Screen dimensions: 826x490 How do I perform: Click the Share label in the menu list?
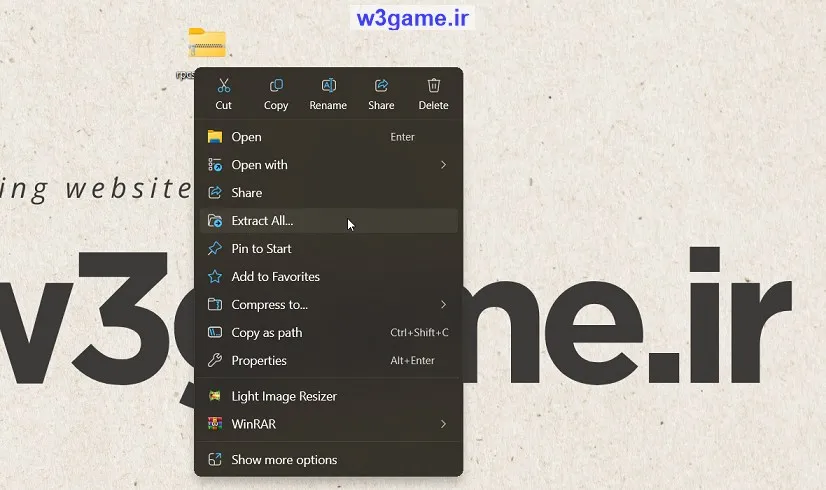click(x=247, y=193)
